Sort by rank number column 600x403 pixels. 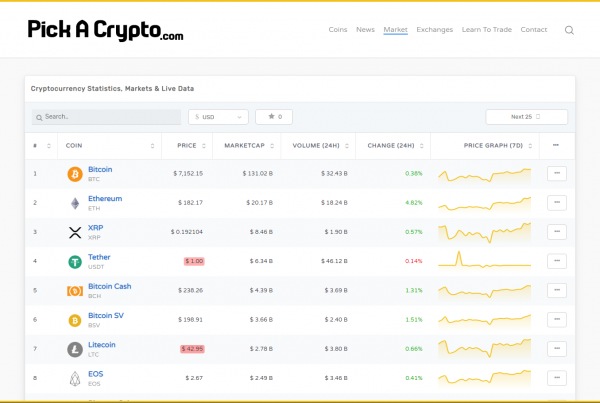click(41, 145)
